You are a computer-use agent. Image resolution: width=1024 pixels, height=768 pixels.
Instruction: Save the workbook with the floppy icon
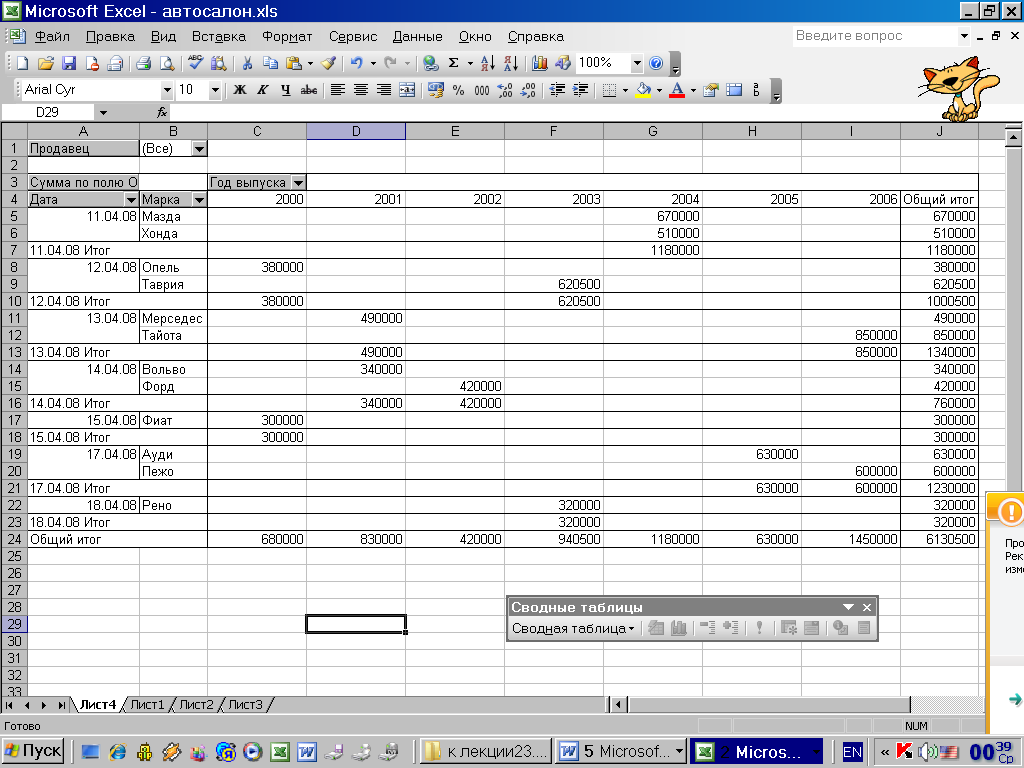(69, 63)
